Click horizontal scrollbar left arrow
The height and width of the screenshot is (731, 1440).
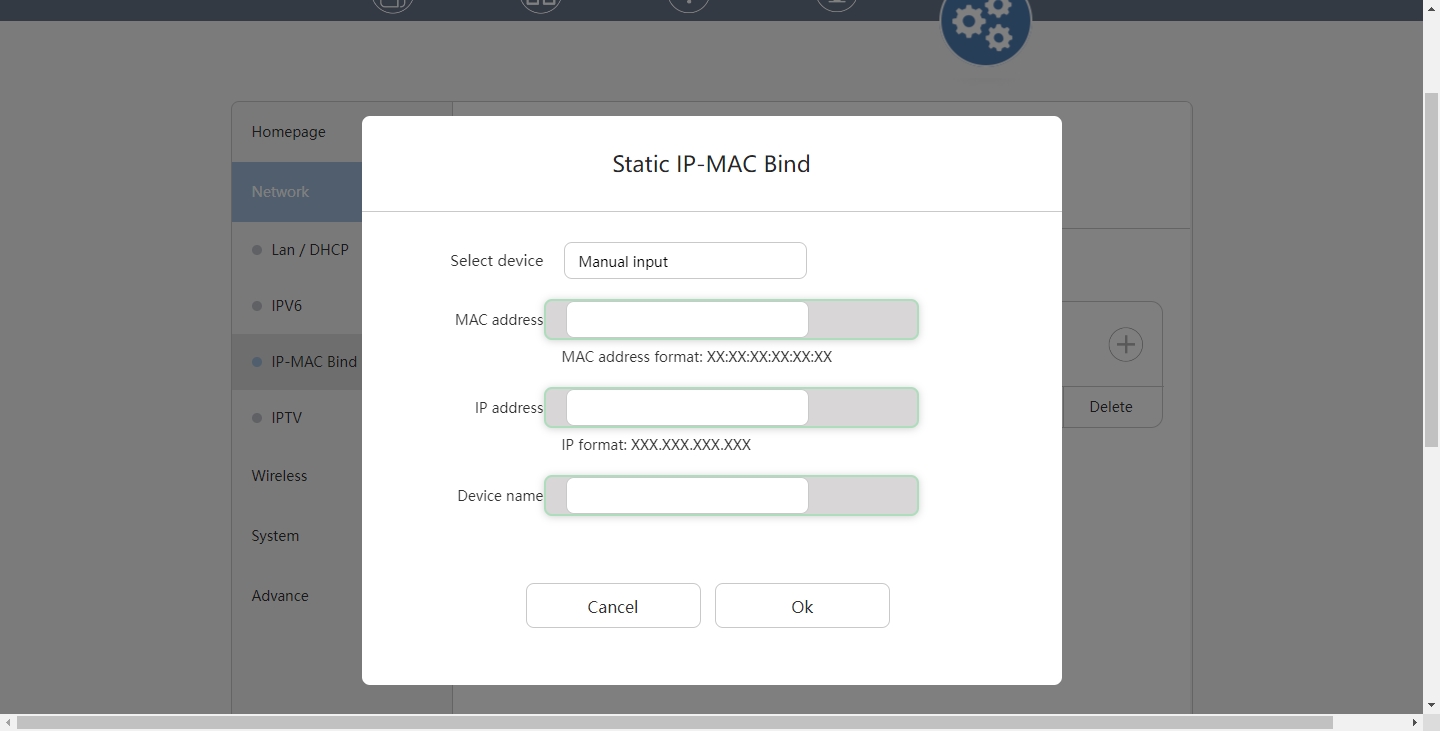8,722
